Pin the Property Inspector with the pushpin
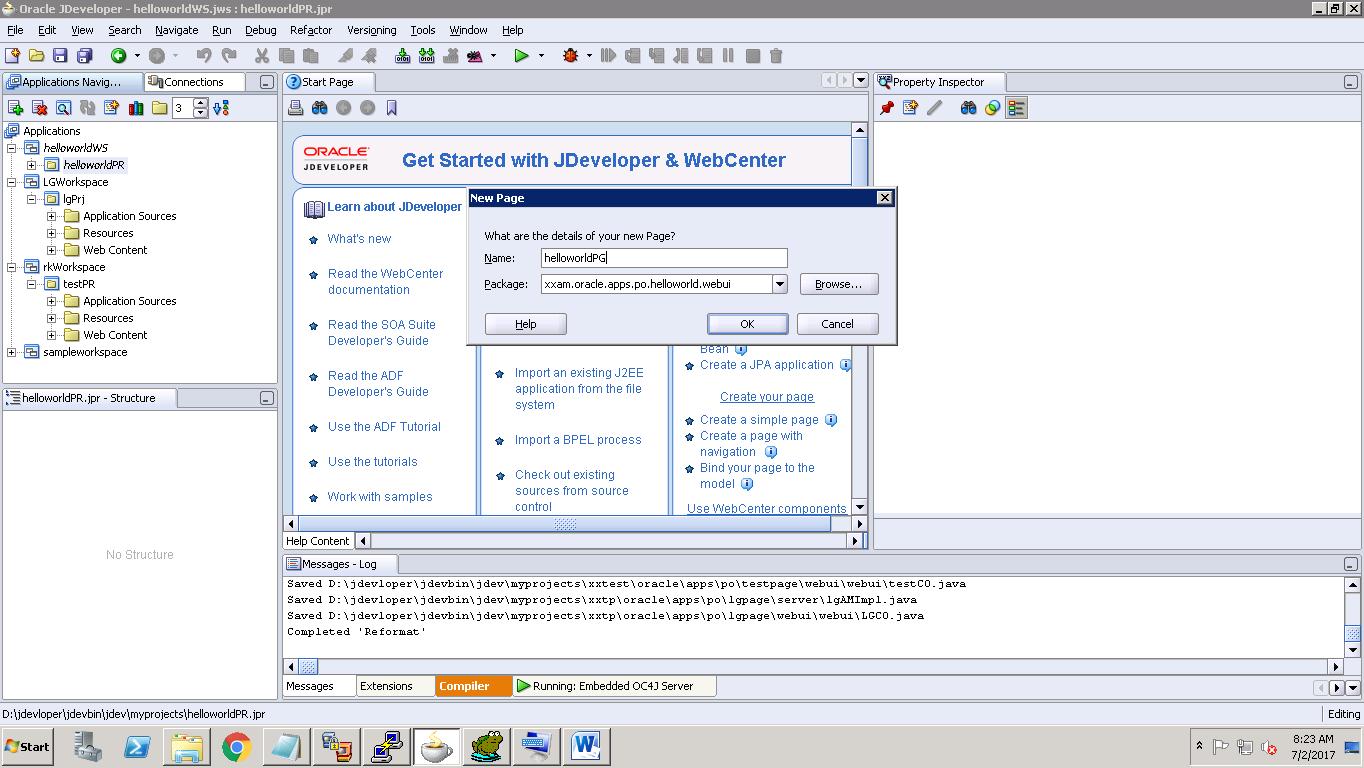 click(885, 107)
